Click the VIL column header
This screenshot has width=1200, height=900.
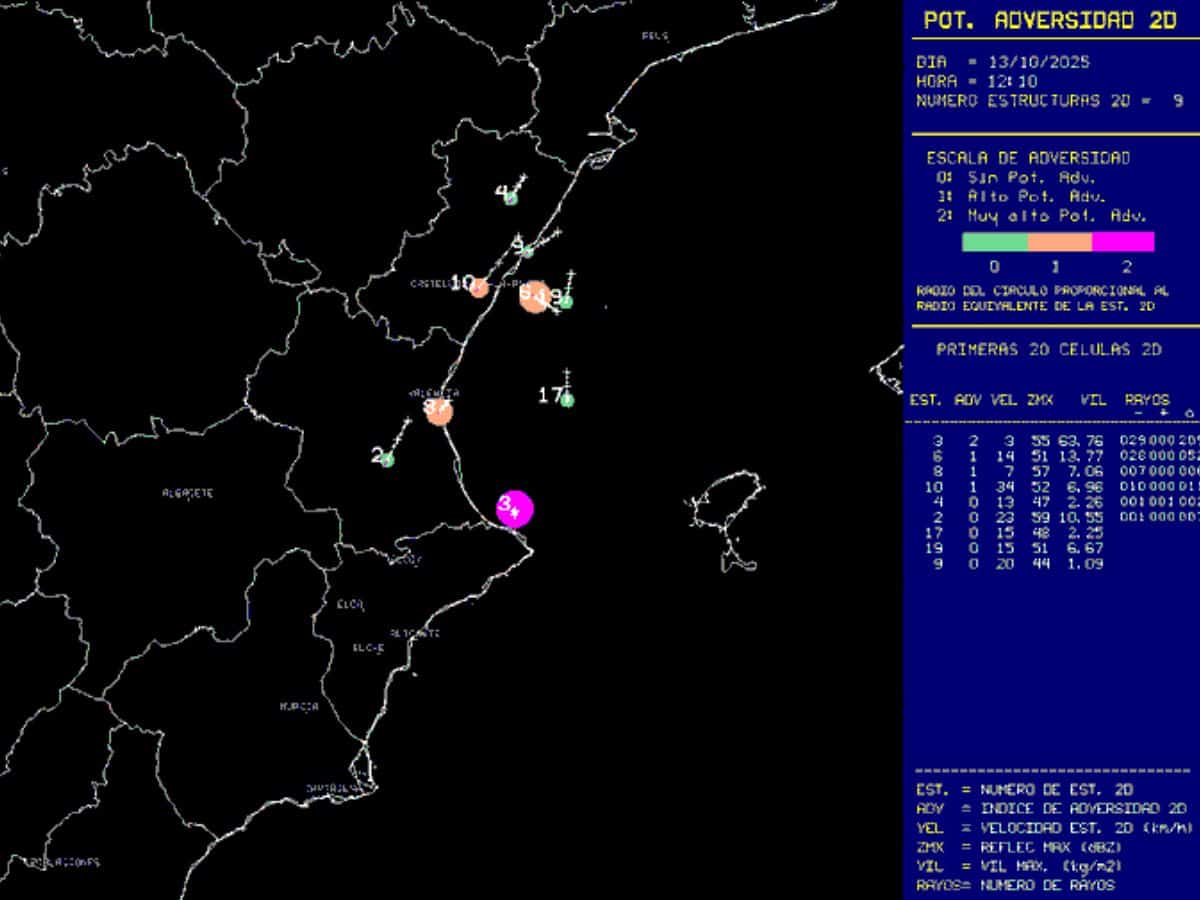(x=1093, y=400)
